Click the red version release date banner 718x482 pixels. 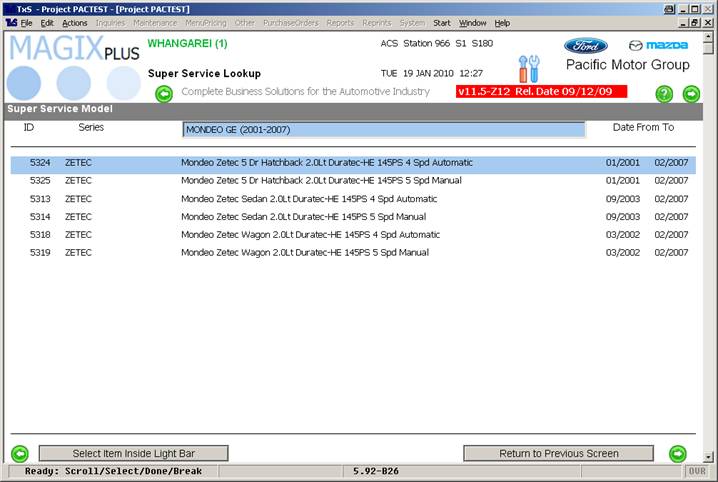(540, 91)
